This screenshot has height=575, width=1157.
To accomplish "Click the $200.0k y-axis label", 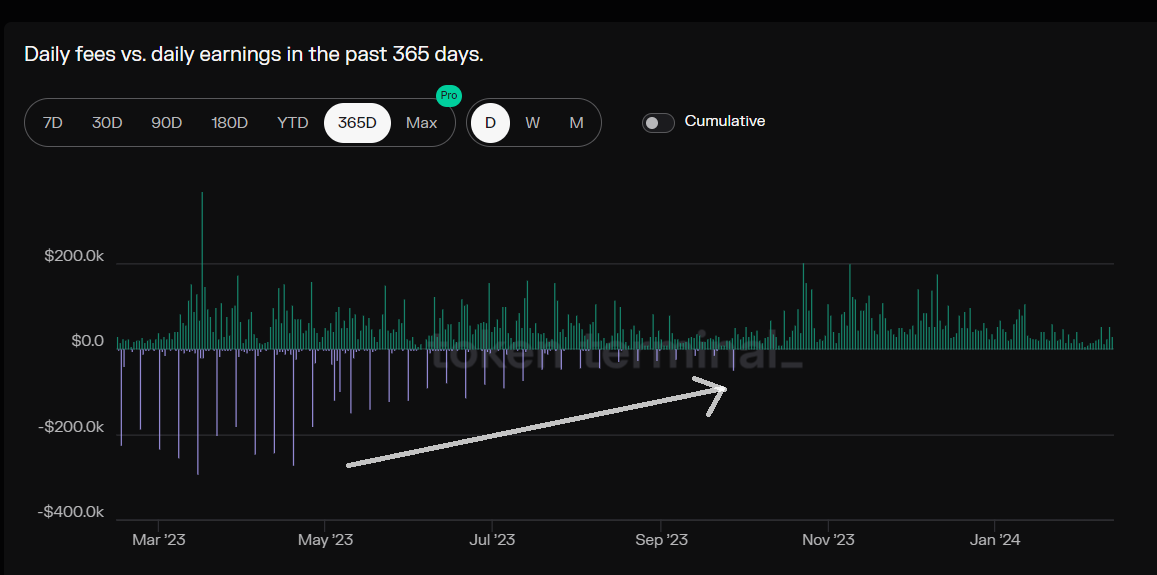I will (74, 256).
